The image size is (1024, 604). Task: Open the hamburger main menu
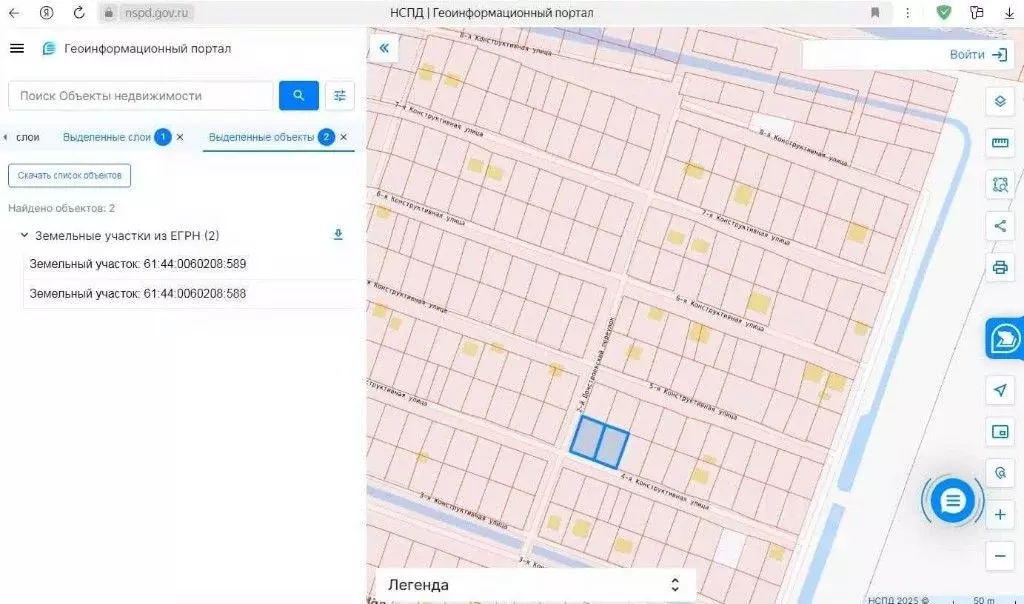pyautogui.click(x=17, y=48)
